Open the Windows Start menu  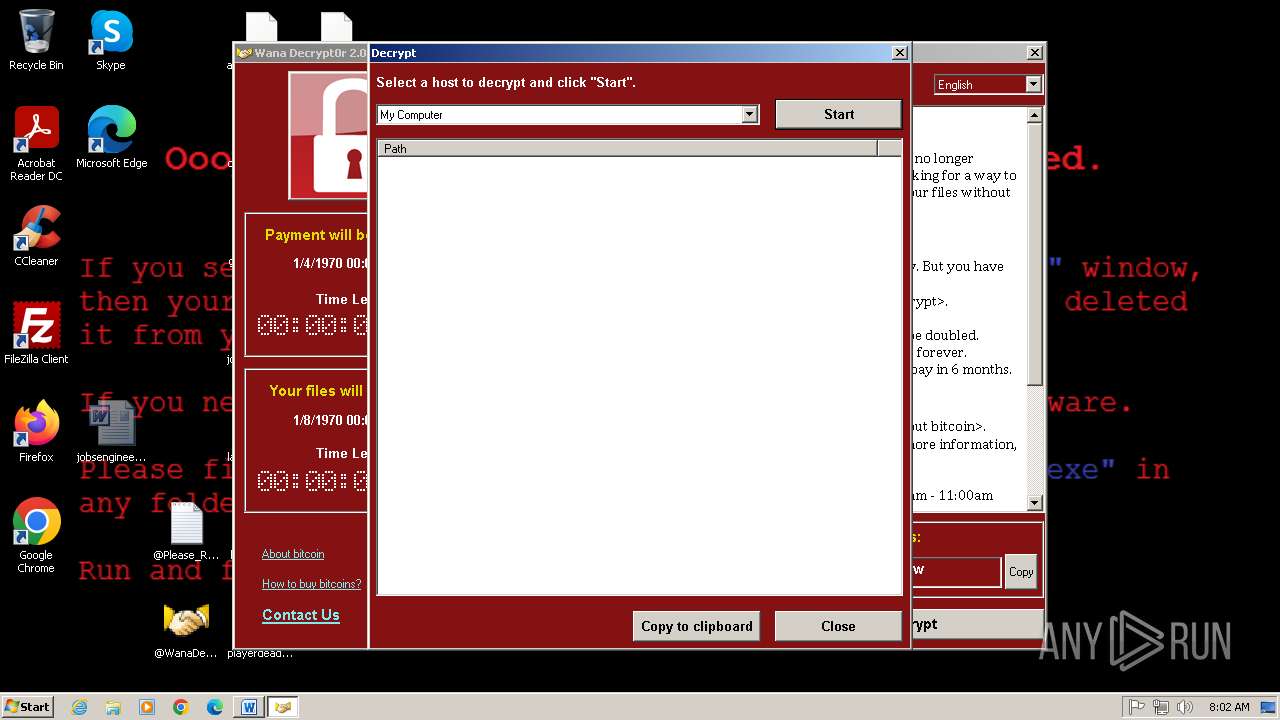point(27,707)
